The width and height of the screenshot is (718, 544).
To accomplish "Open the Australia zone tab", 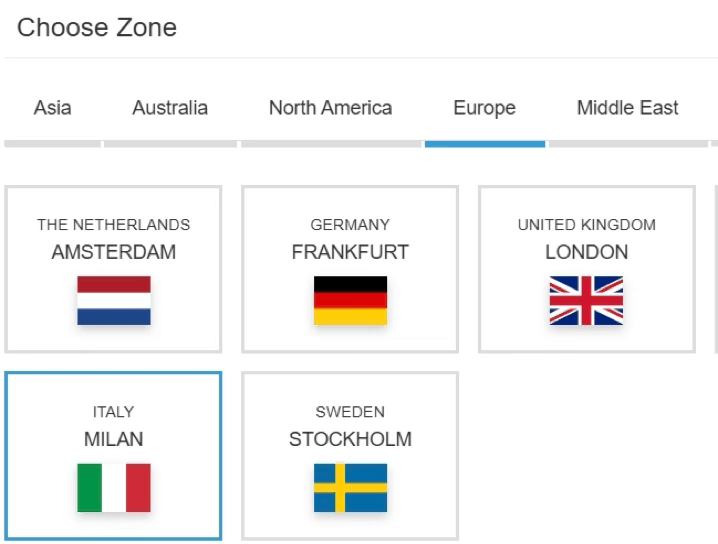I will click(170, 108).
